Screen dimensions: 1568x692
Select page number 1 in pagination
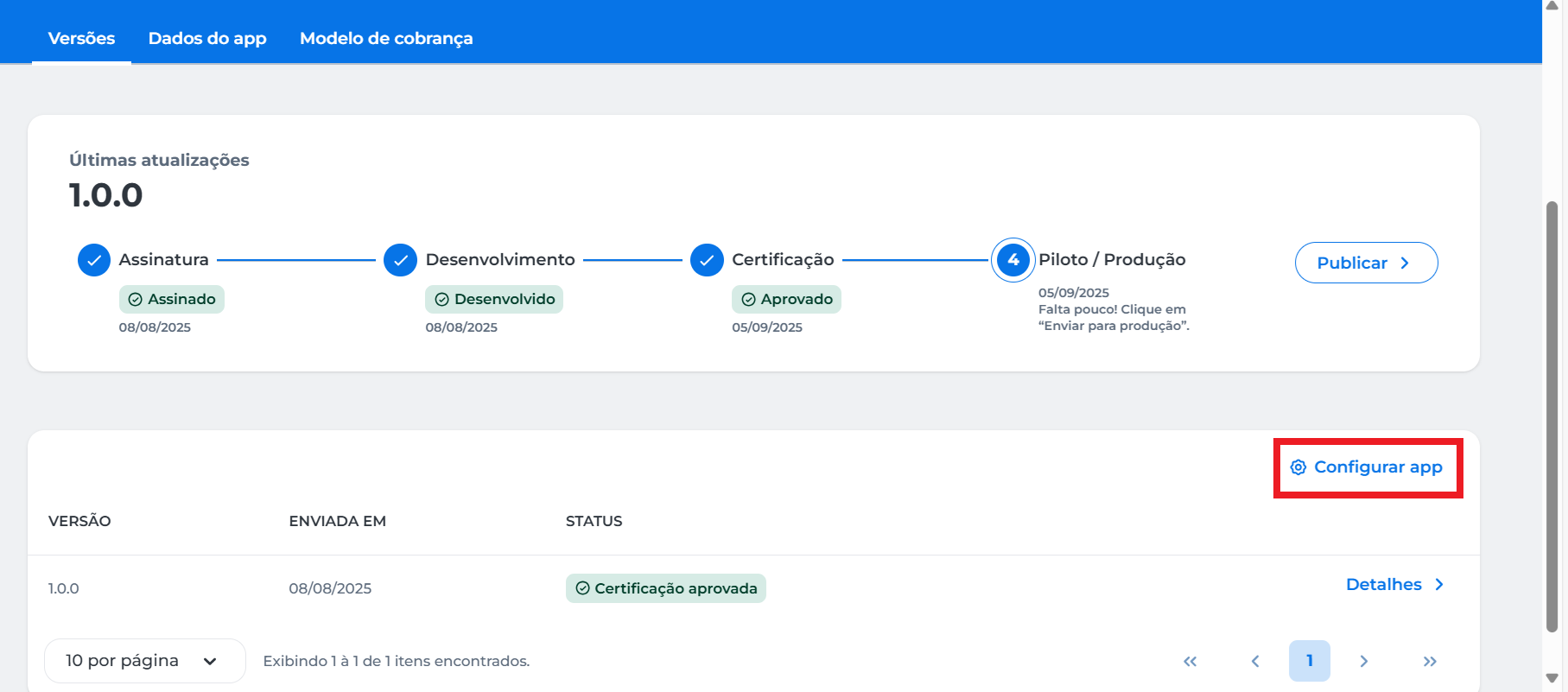coord(1309,661)
